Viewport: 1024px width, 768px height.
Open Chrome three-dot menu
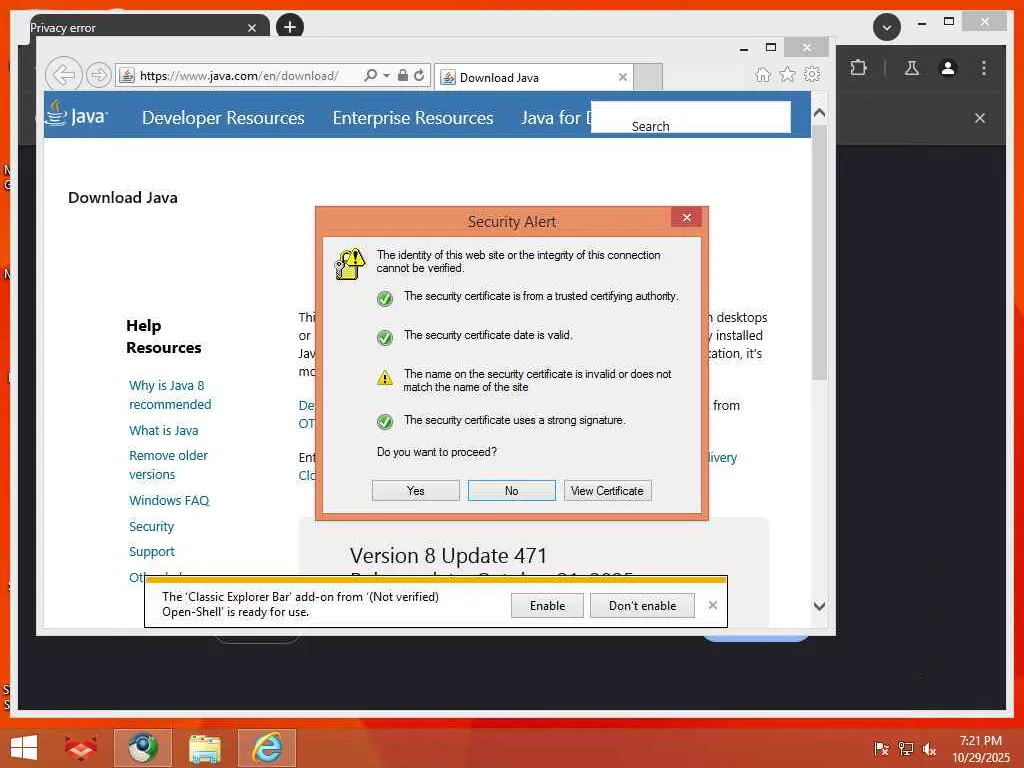pos(984,68)
